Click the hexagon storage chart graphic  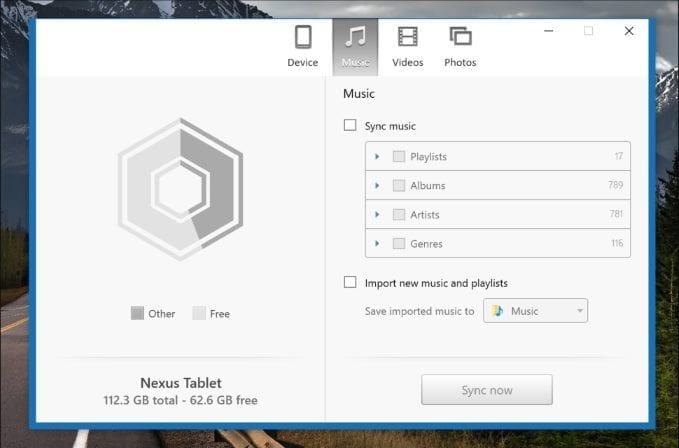pyautogui.click(x=180, y=189)
